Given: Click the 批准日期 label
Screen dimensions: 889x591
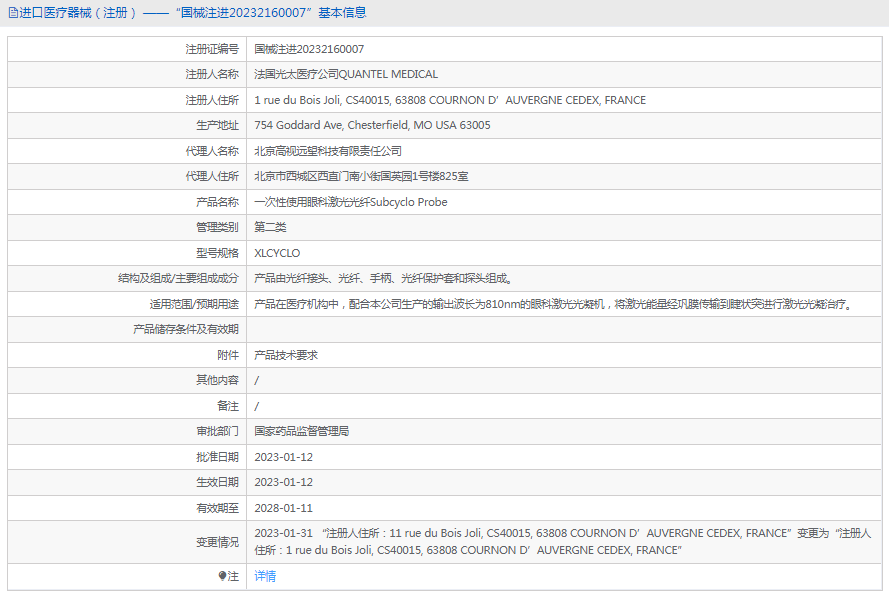Looking at the screenshot, I should tap(217, 457).
